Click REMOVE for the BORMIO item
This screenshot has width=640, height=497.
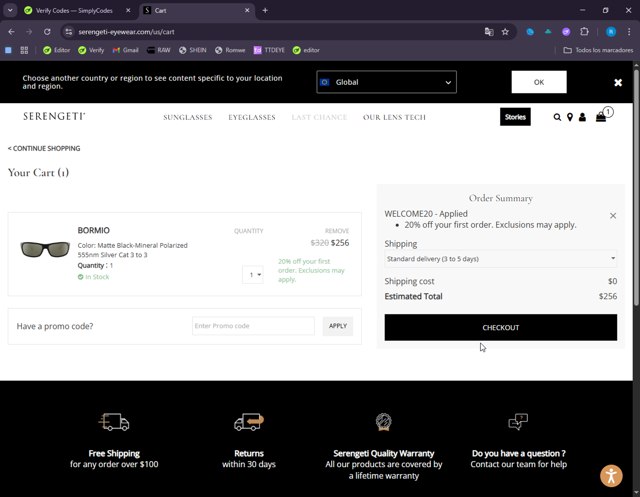[x=337, y=231]
